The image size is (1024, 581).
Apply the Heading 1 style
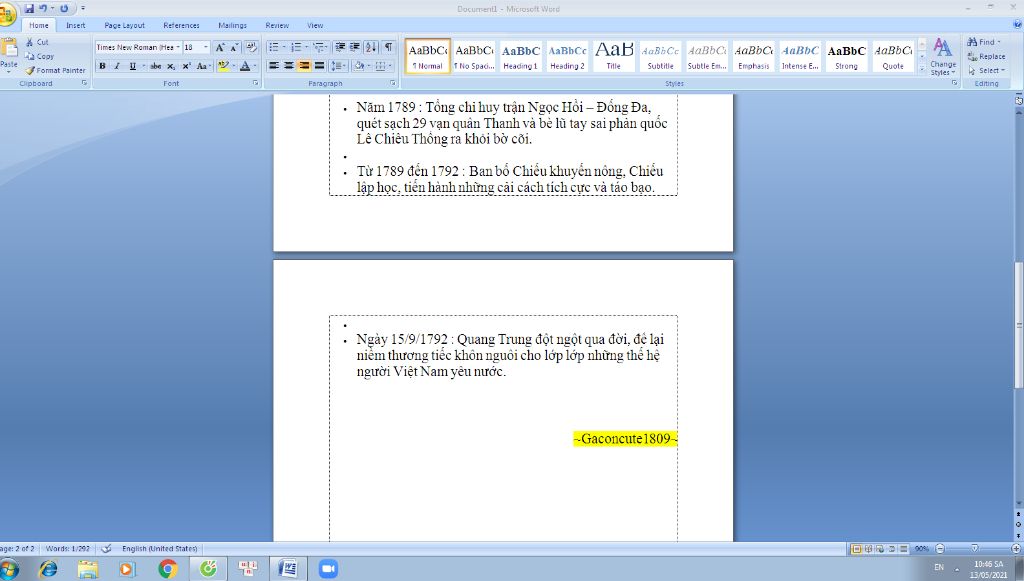tap(520, 56)
